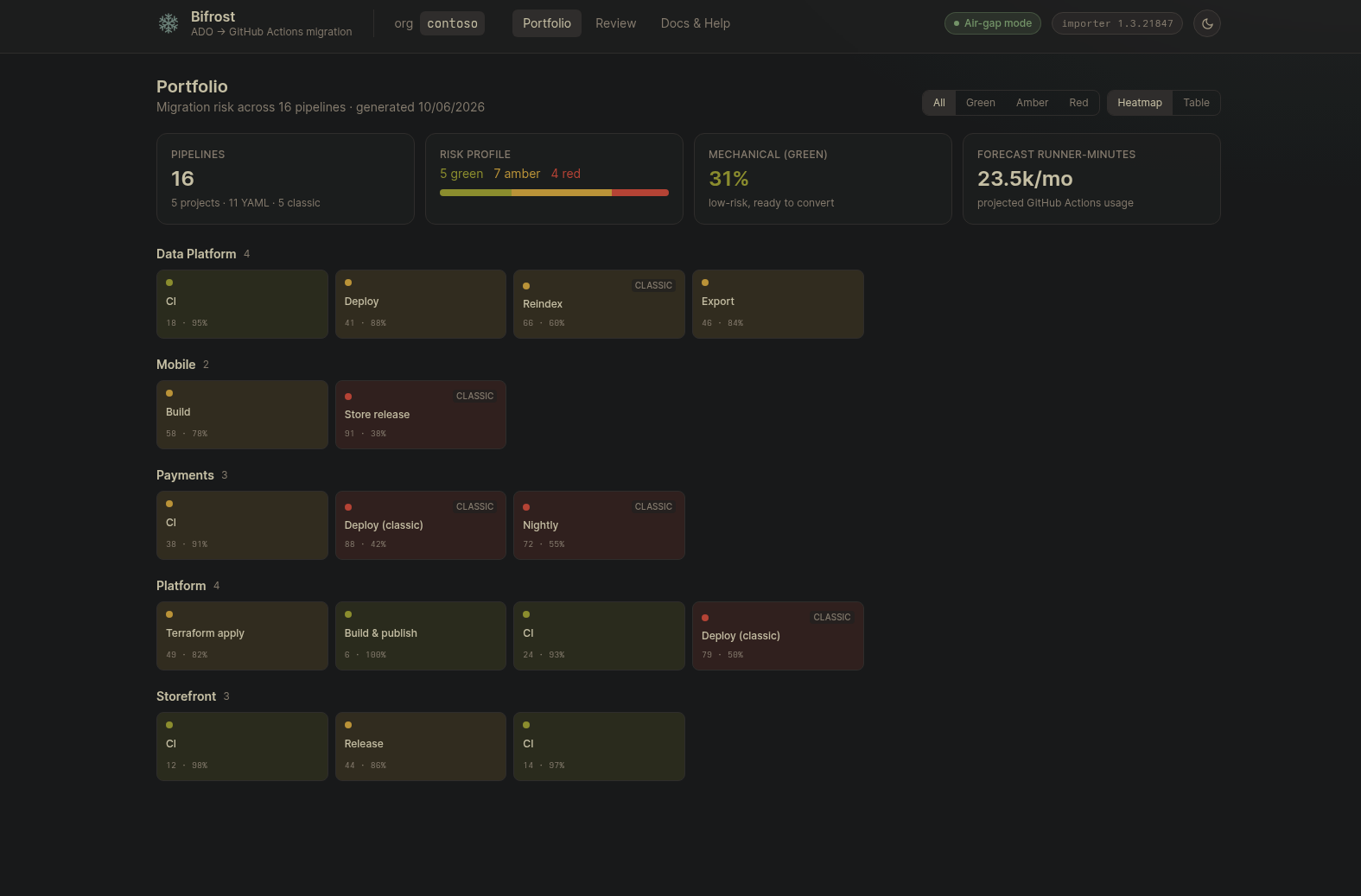This screenshot has width=1361, height=896.
Task: Open Data Platform CI pipeline tile
Action: coord(242,304)
